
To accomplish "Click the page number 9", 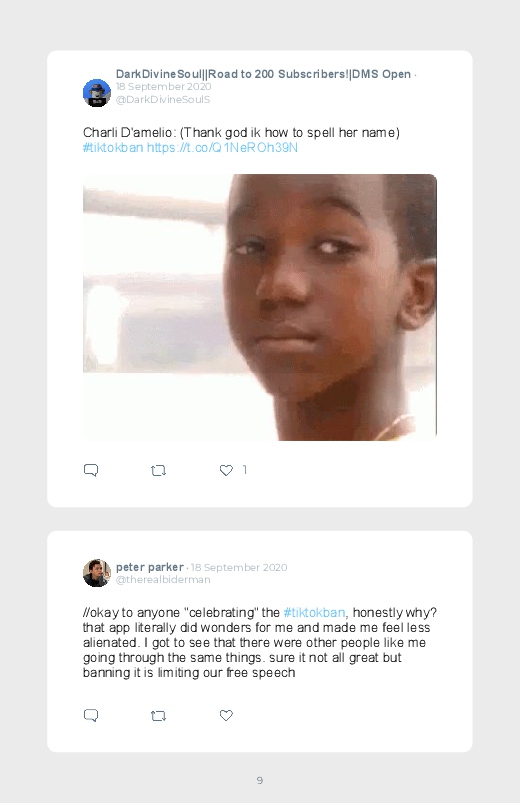I will pos(260,780).
